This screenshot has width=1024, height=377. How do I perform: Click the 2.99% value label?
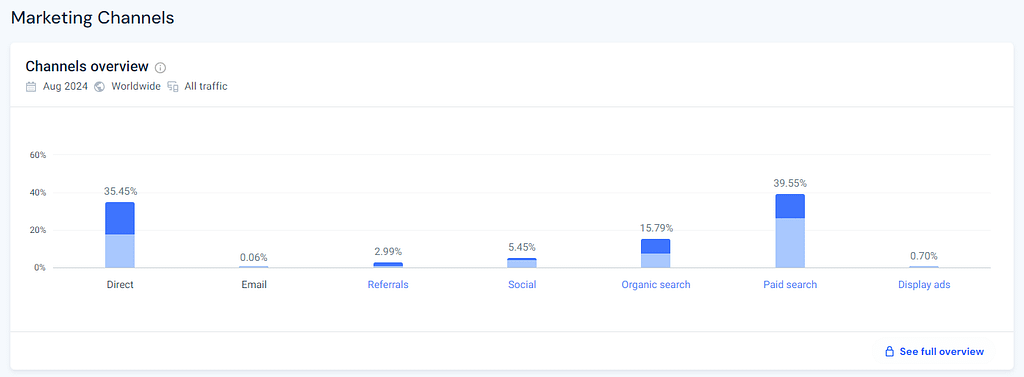tap(388, 252)
